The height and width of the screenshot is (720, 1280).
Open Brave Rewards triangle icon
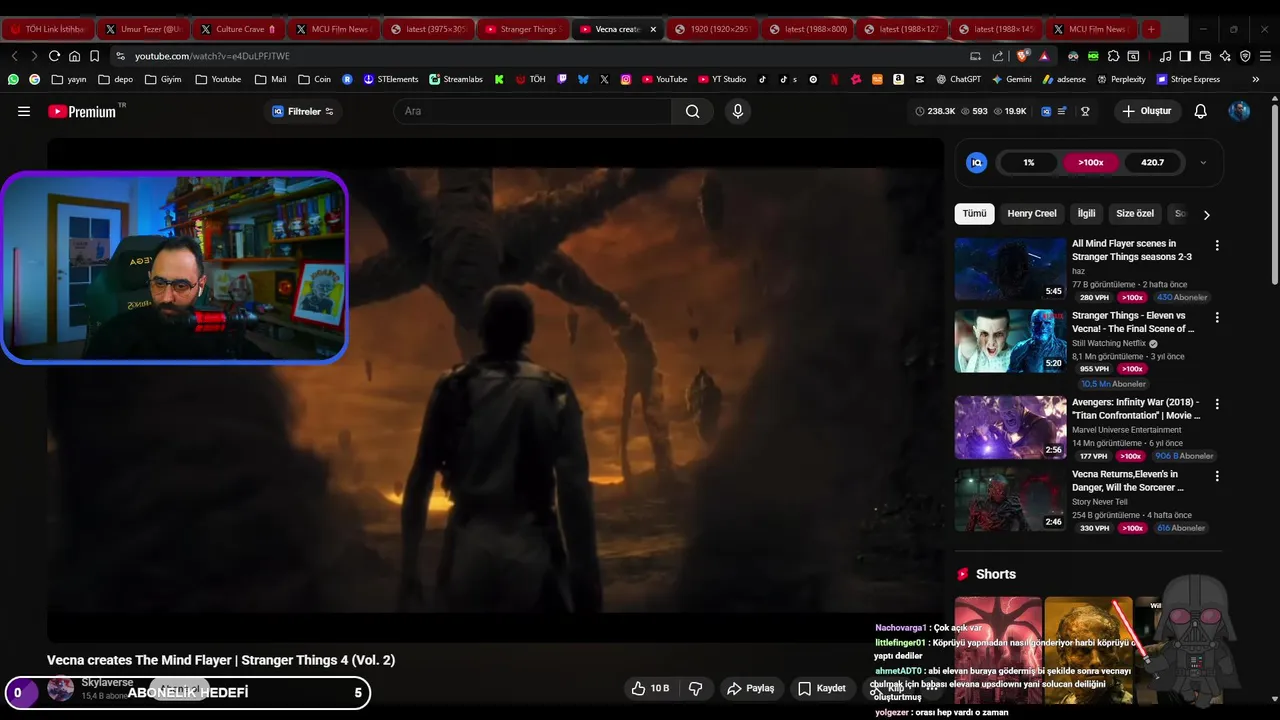(1044, 56)
